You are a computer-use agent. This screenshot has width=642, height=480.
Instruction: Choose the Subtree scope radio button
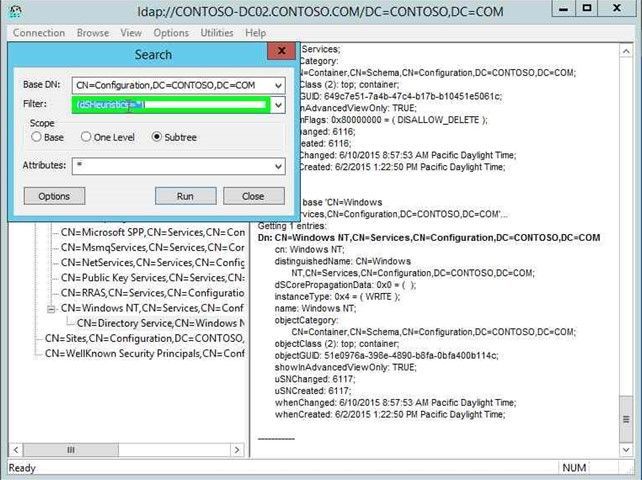[156, 137]
